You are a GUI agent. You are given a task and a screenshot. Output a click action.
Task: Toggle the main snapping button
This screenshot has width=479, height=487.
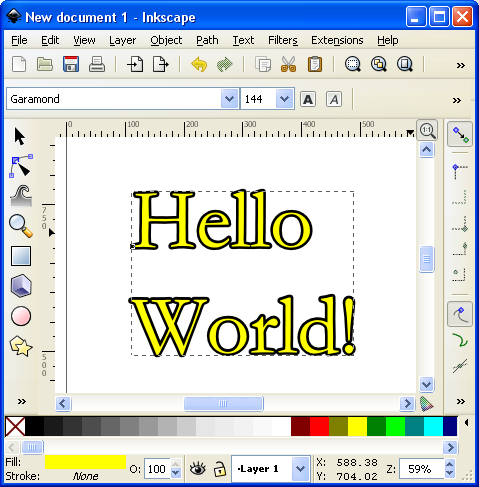[x=460, y=134]
